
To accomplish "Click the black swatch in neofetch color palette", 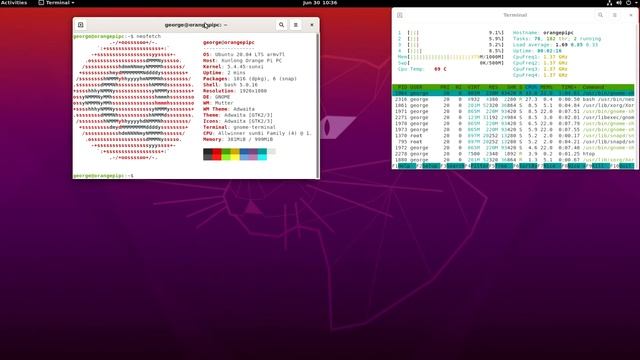I will click(208, 154).
